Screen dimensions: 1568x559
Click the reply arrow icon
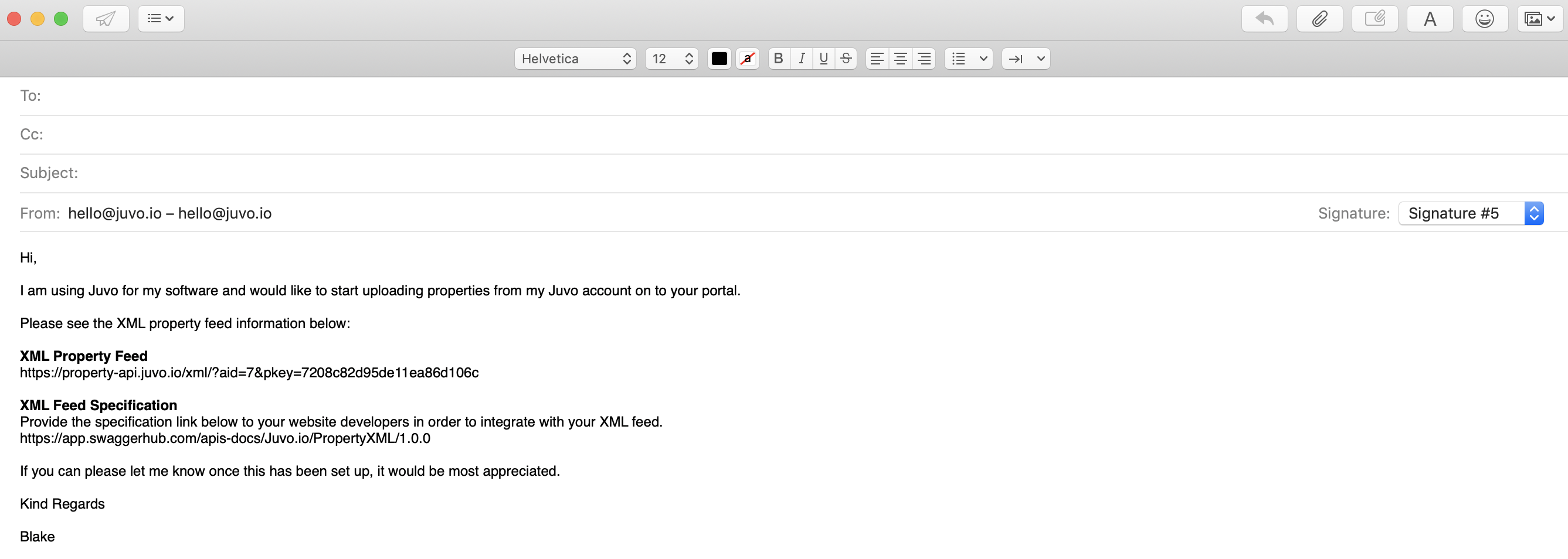pyautogui.click(x=1265, y=18)
